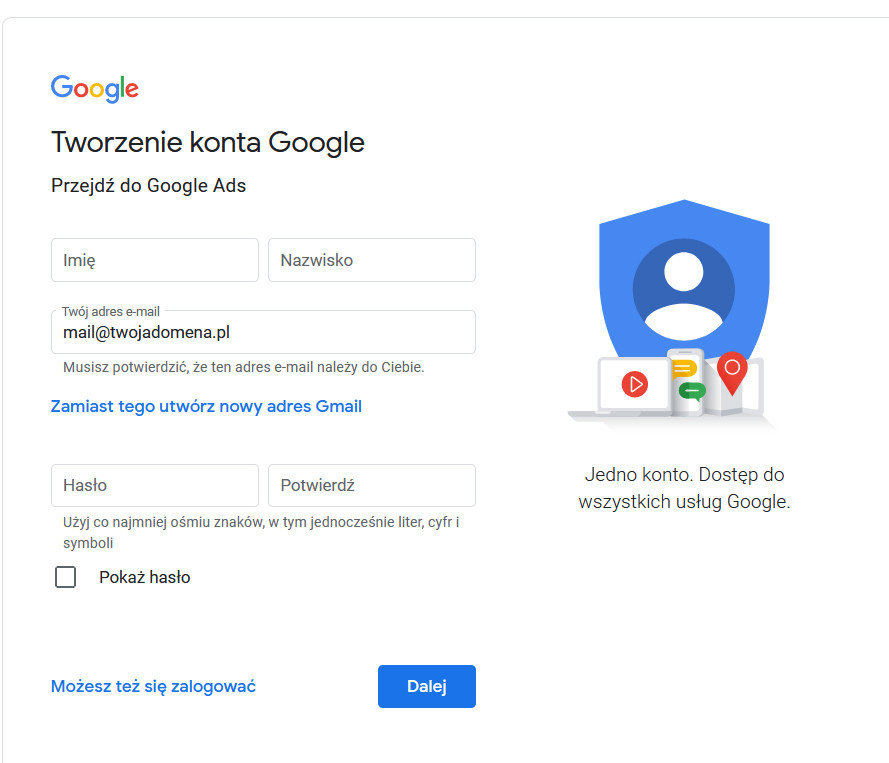Click the Pokaż hasło label
889x763 pixels.
tap(145, 577)
